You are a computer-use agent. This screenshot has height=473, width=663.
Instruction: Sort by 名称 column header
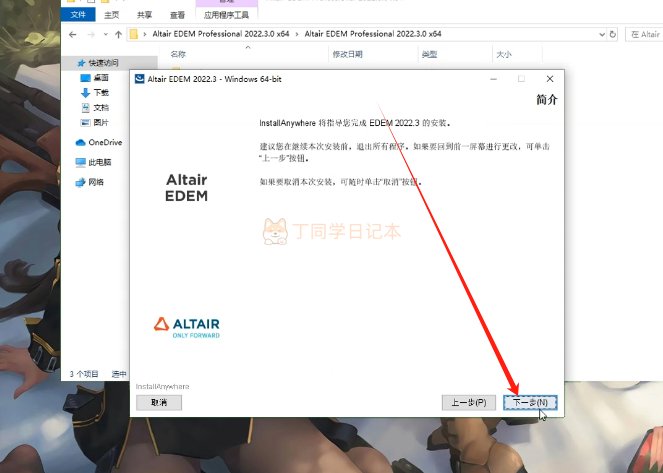click(x=178, y=54)
